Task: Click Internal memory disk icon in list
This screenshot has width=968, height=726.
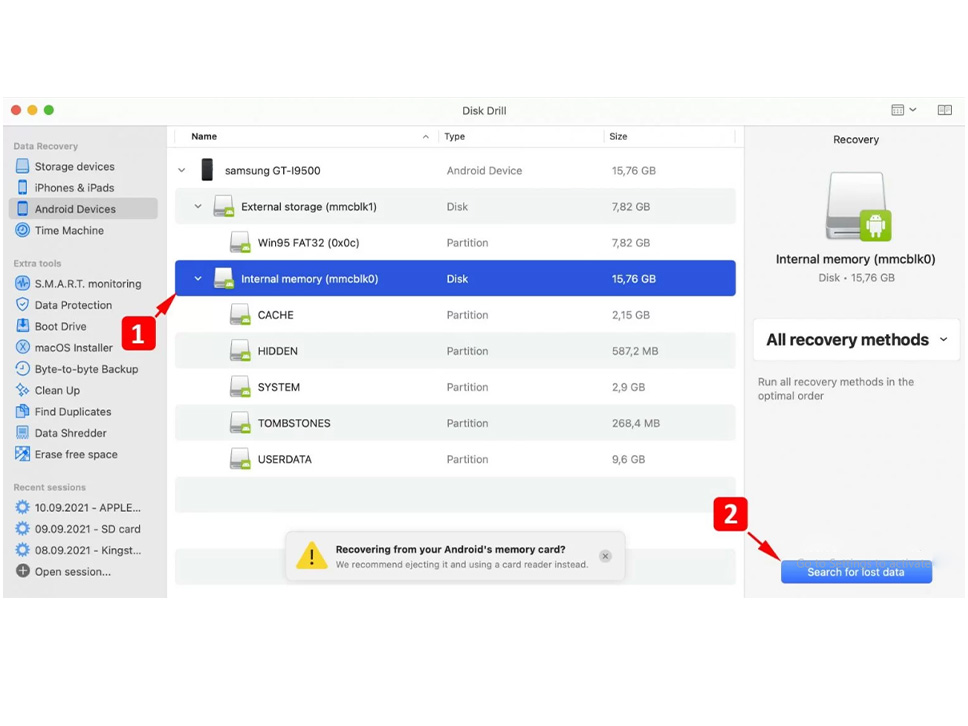Action: pos(223,278)
